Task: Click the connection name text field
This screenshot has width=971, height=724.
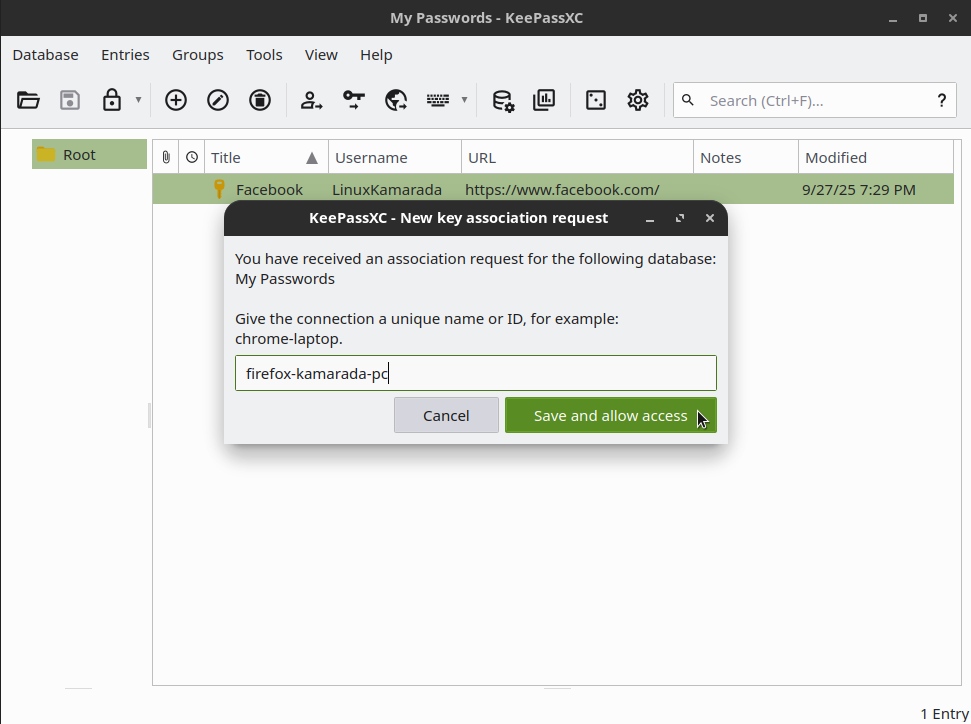Action: click(475, 373)
